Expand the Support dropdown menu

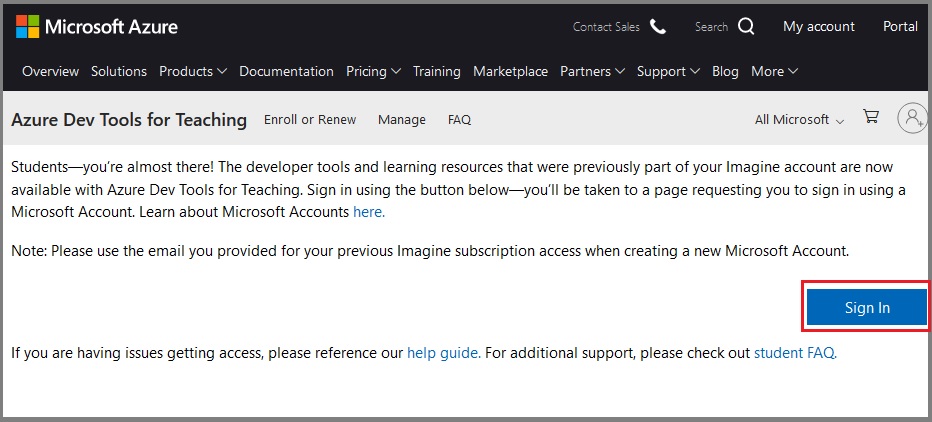pyautogui.click(x=668, y=71)
